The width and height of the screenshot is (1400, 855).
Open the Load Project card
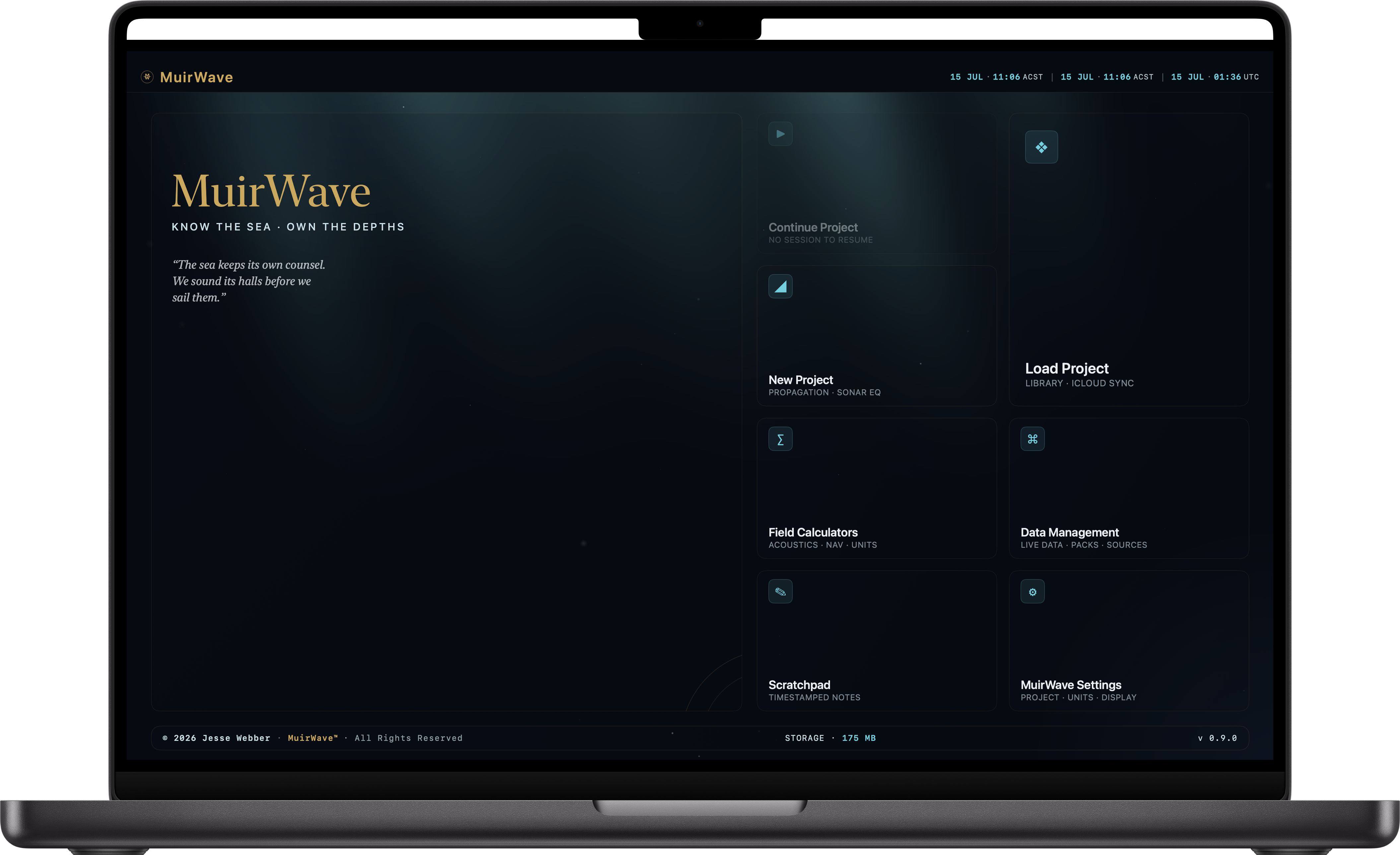(x=1128, y=260)
